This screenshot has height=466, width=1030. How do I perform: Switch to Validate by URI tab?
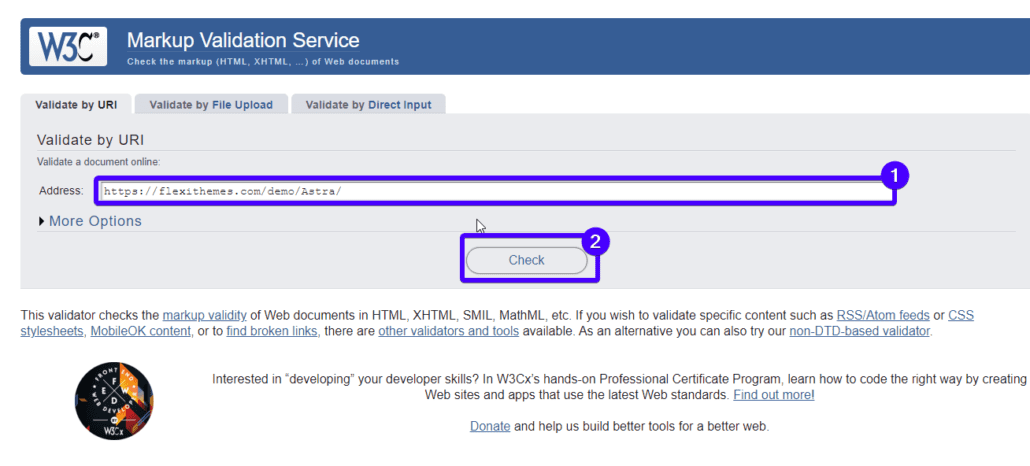(x=76, y=105)
